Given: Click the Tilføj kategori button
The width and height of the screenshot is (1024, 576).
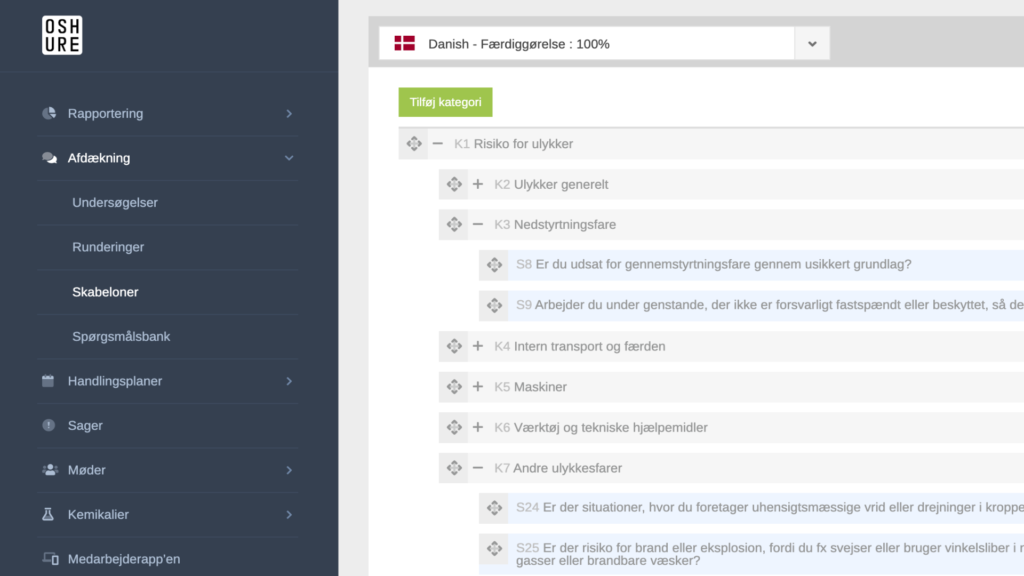Looking at the screenshot, I should coord(445,102).
